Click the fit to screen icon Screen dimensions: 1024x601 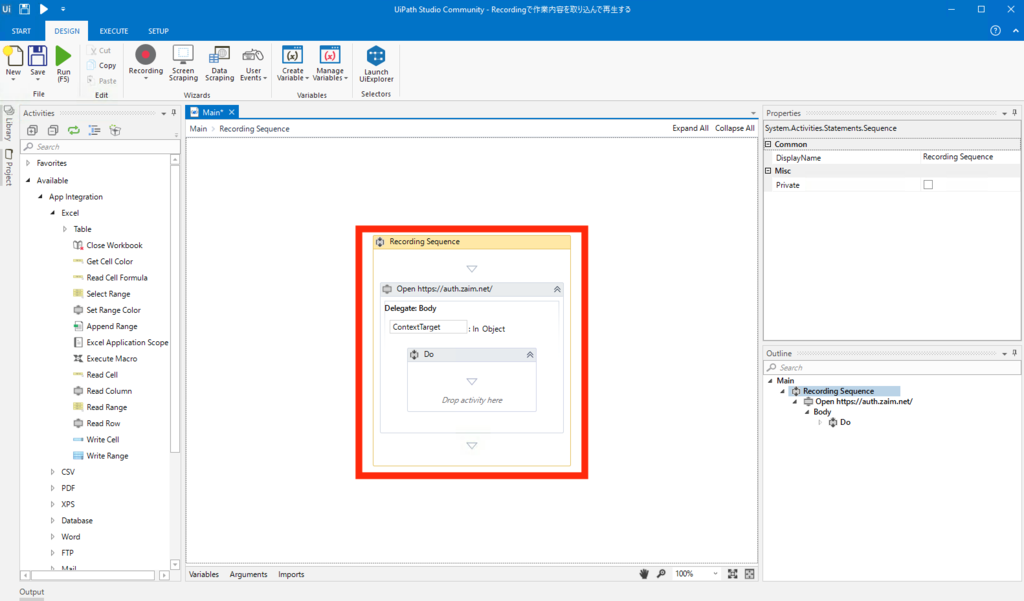733,574
